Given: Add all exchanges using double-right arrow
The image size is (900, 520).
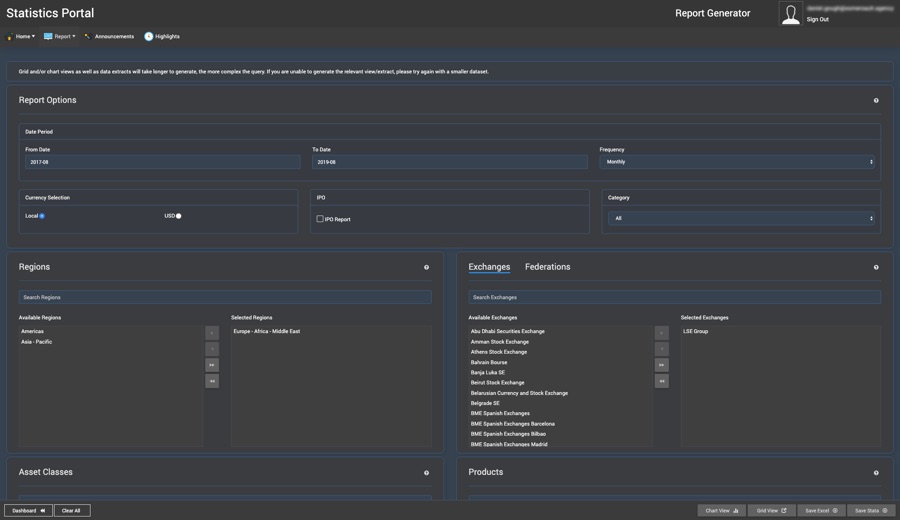Looking at the screenshot, I should pos(662,365).
